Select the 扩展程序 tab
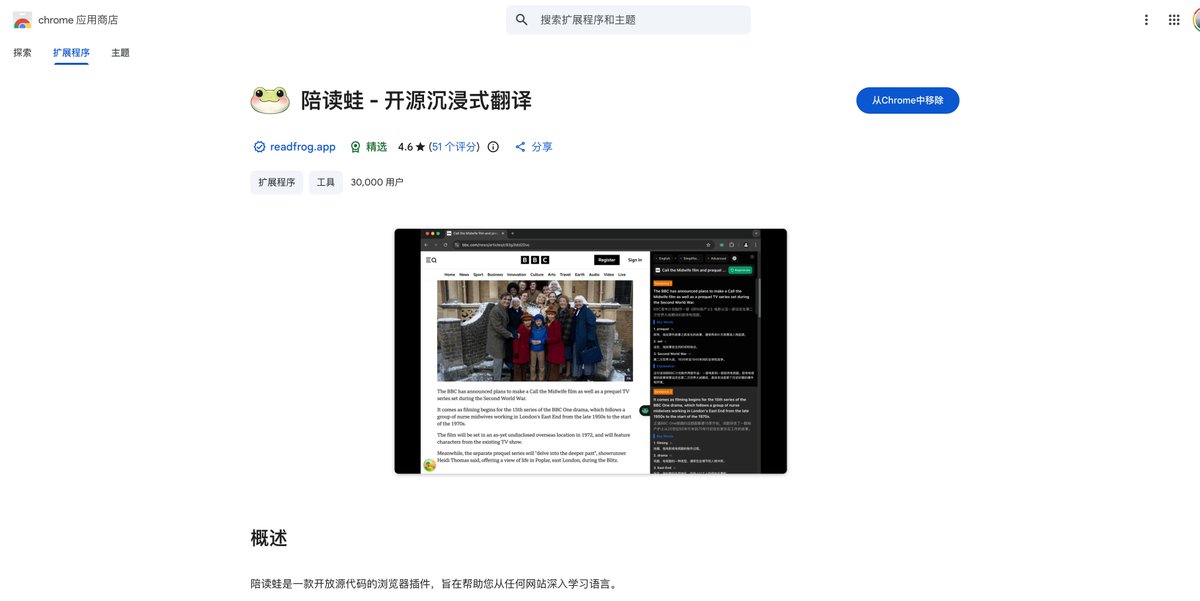This screenshot has width=1200, height=601. 71,53
